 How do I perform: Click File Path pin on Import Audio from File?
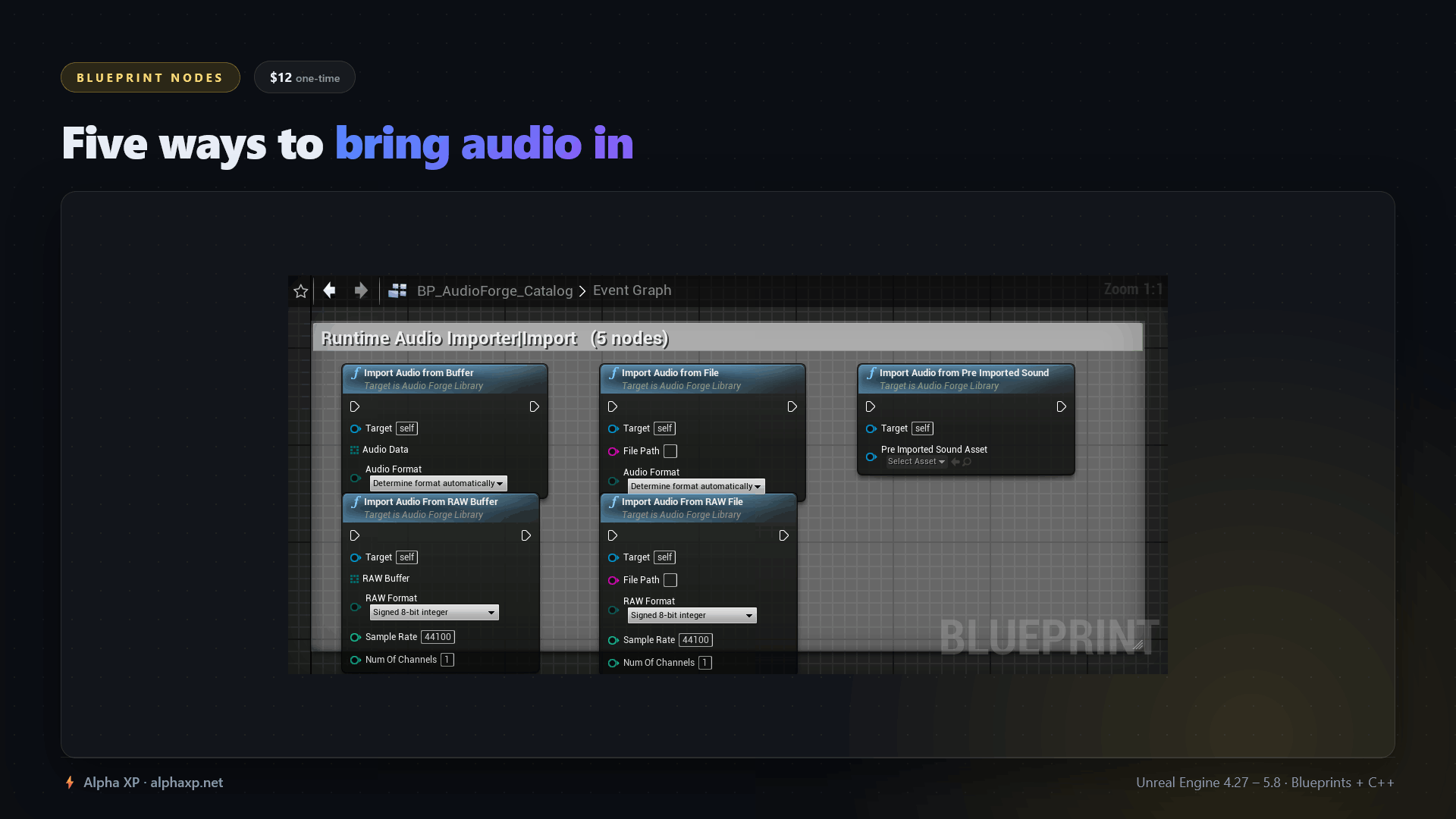(613, 452)
